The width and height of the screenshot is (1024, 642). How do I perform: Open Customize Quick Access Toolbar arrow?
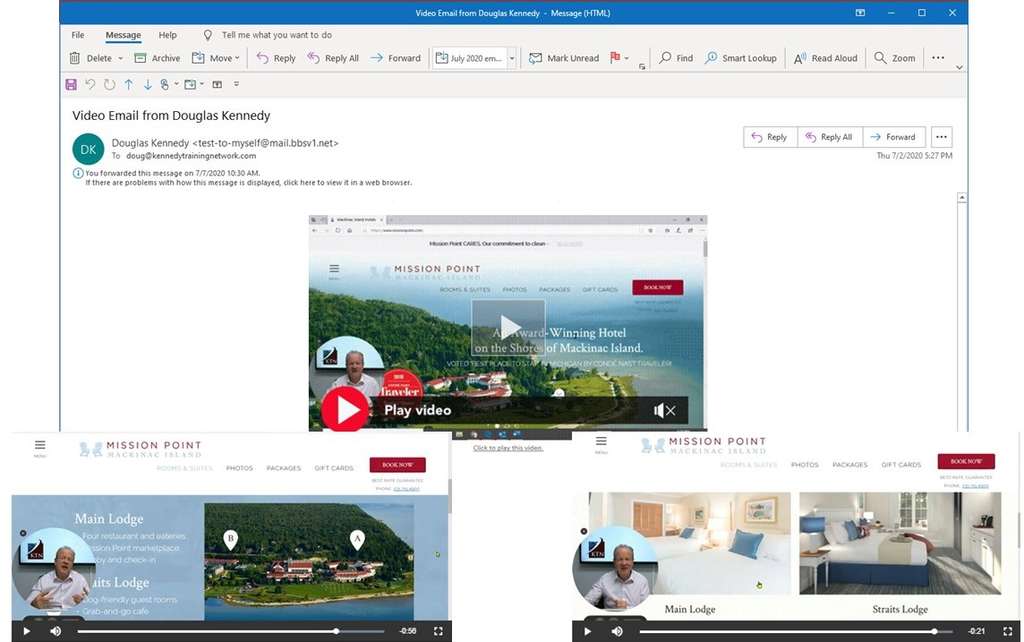(x=236, y=84)
